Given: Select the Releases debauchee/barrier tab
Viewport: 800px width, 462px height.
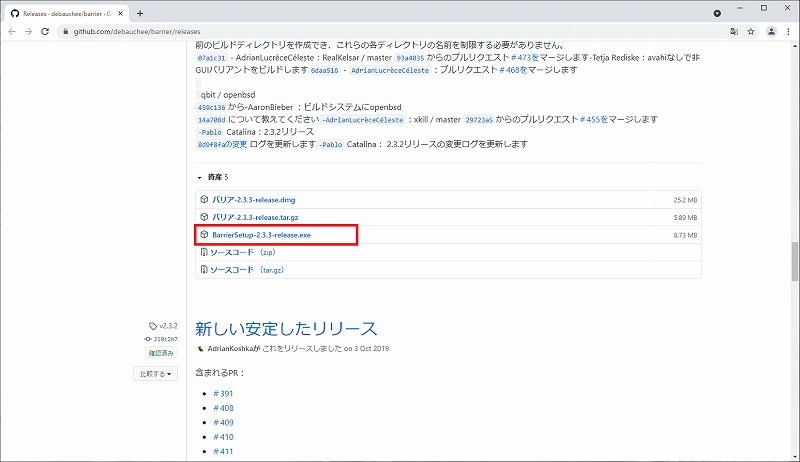Looking at the screenshot, I should (x=66, y=14).
